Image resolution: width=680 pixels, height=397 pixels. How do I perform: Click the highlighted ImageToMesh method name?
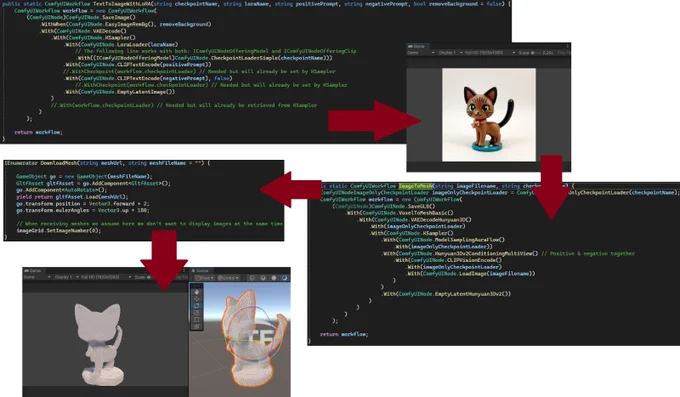415,186
